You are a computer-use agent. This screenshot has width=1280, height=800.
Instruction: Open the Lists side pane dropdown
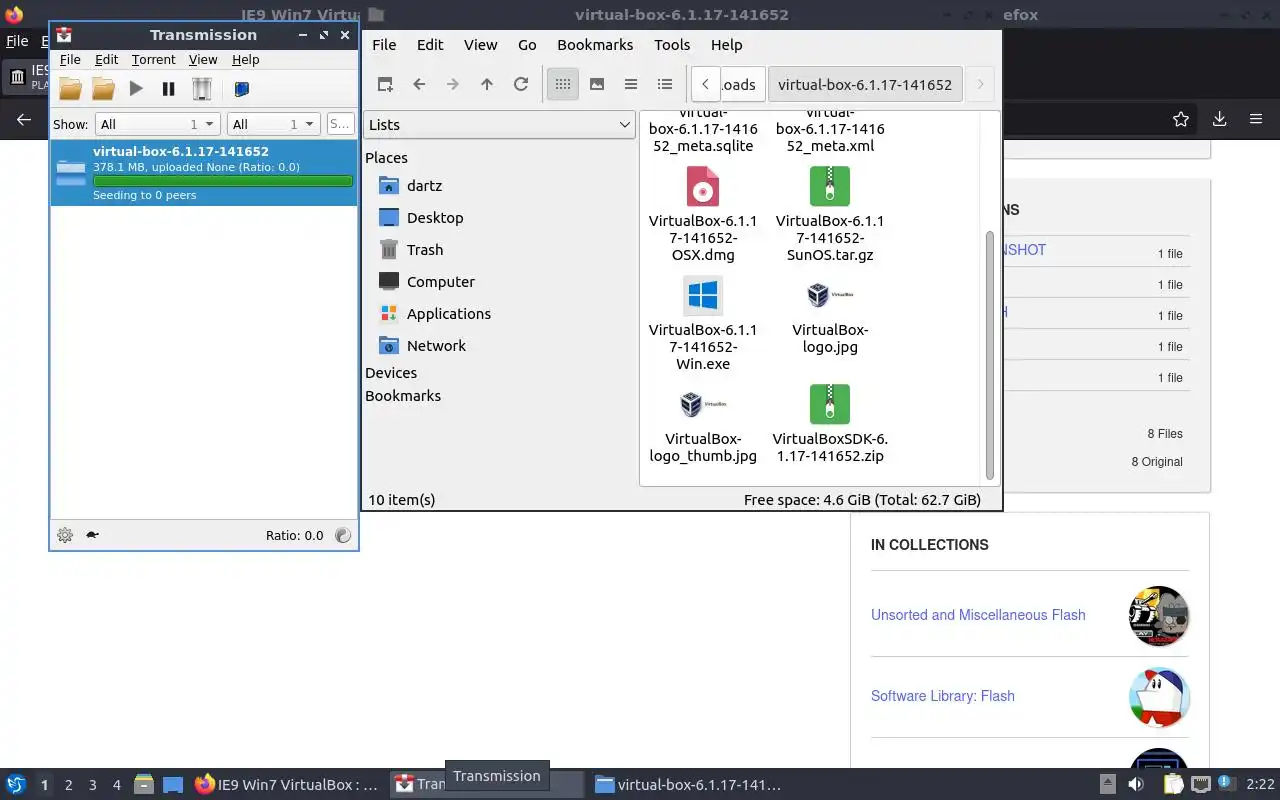[499, 125]
